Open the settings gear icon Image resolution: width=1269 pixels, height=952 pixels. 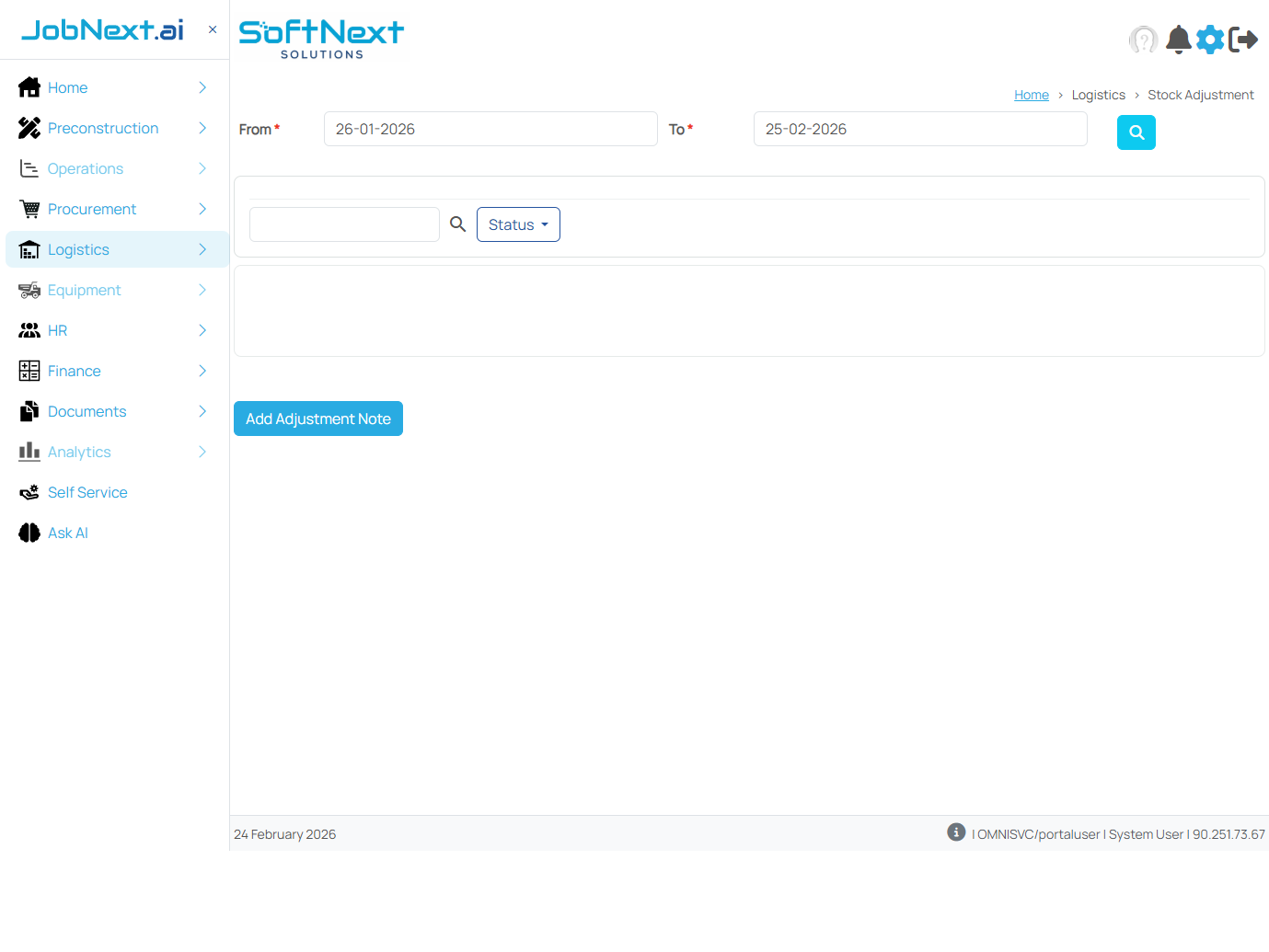(x=1210, y=40)
